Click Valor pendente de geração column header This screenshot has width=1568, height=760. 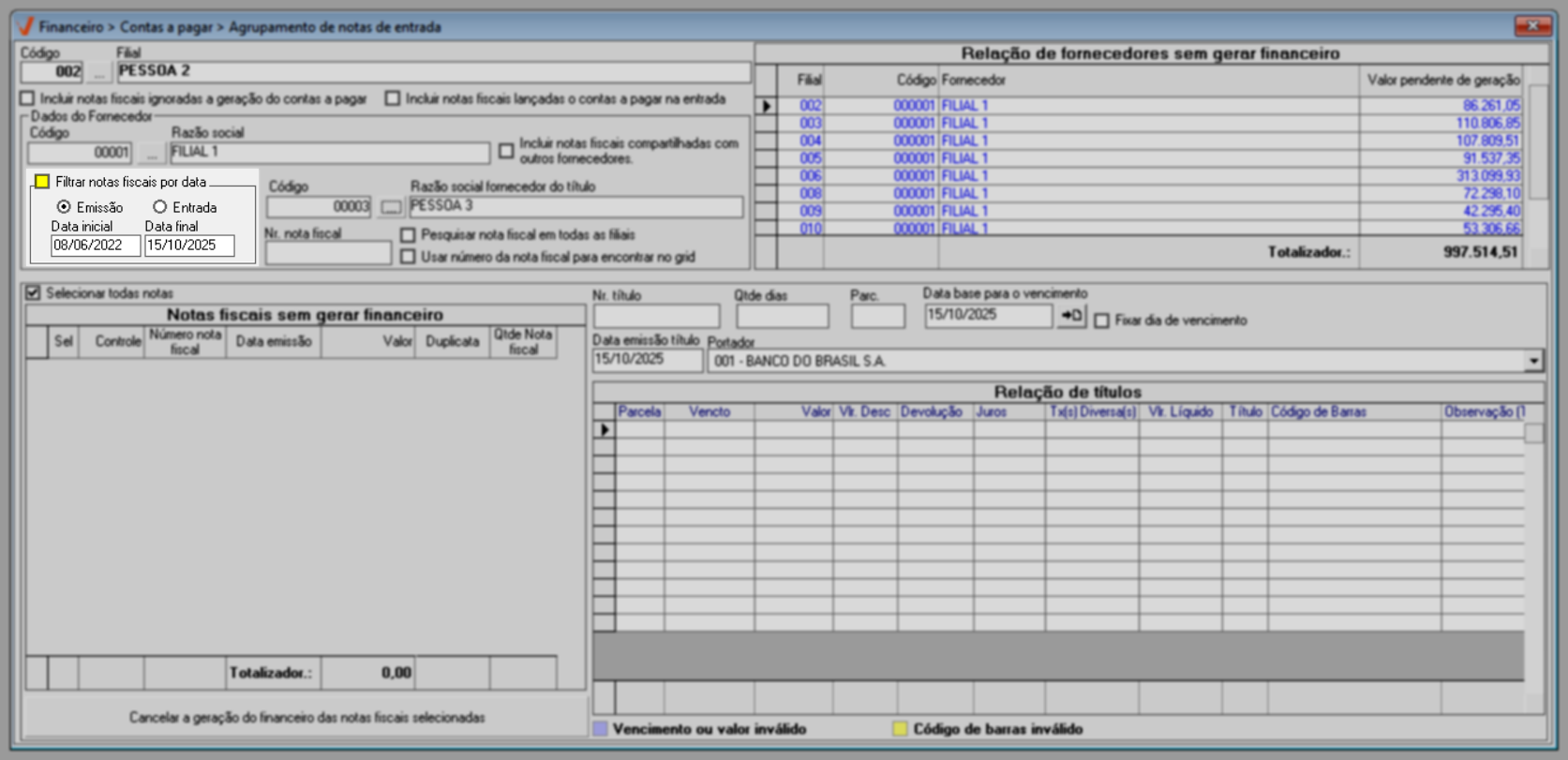coord(1441,81)
